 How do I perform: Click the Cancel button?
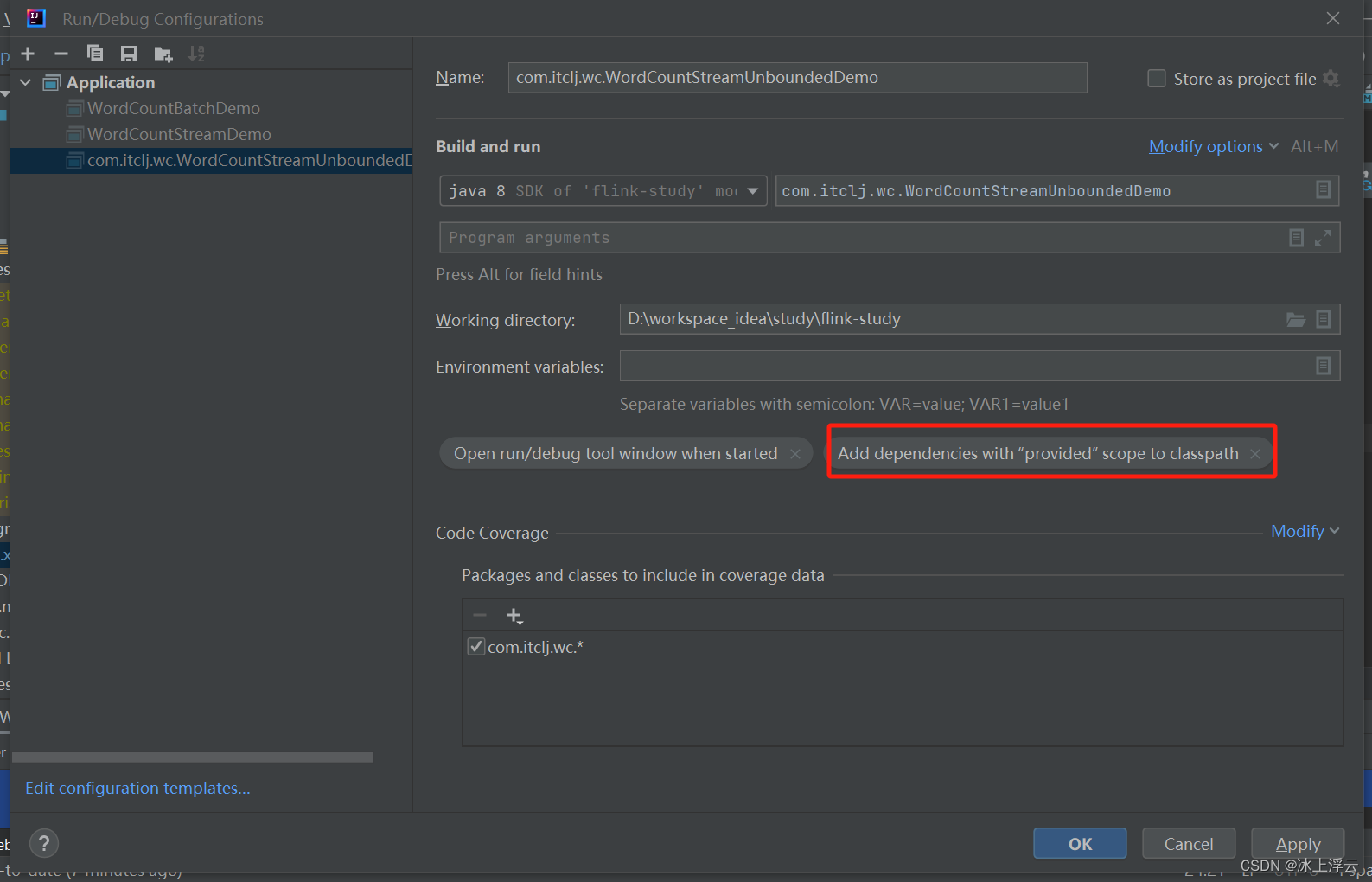click(1189, 843)
